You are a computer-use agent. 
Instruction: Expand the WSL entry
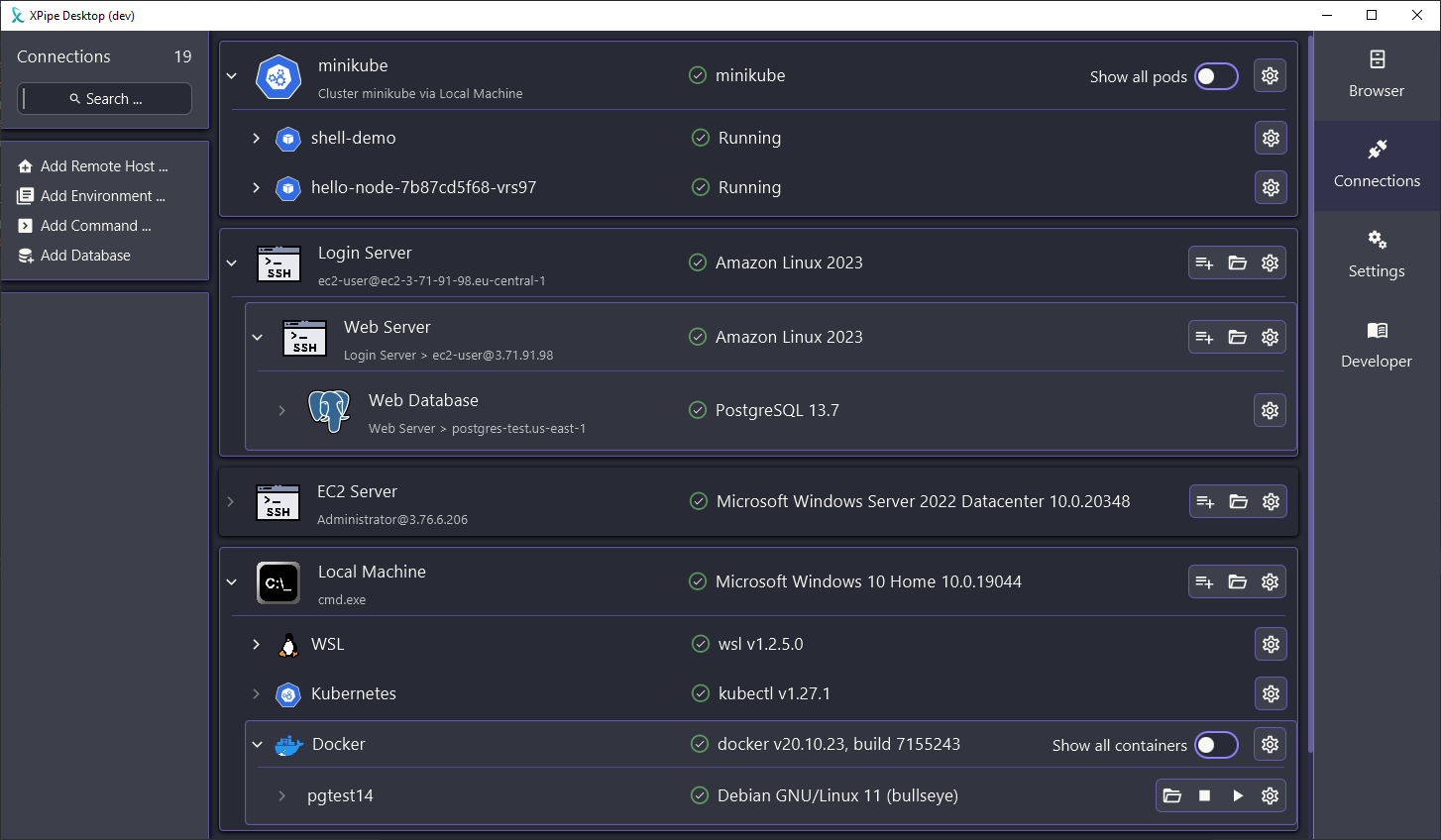coord(256,644)
